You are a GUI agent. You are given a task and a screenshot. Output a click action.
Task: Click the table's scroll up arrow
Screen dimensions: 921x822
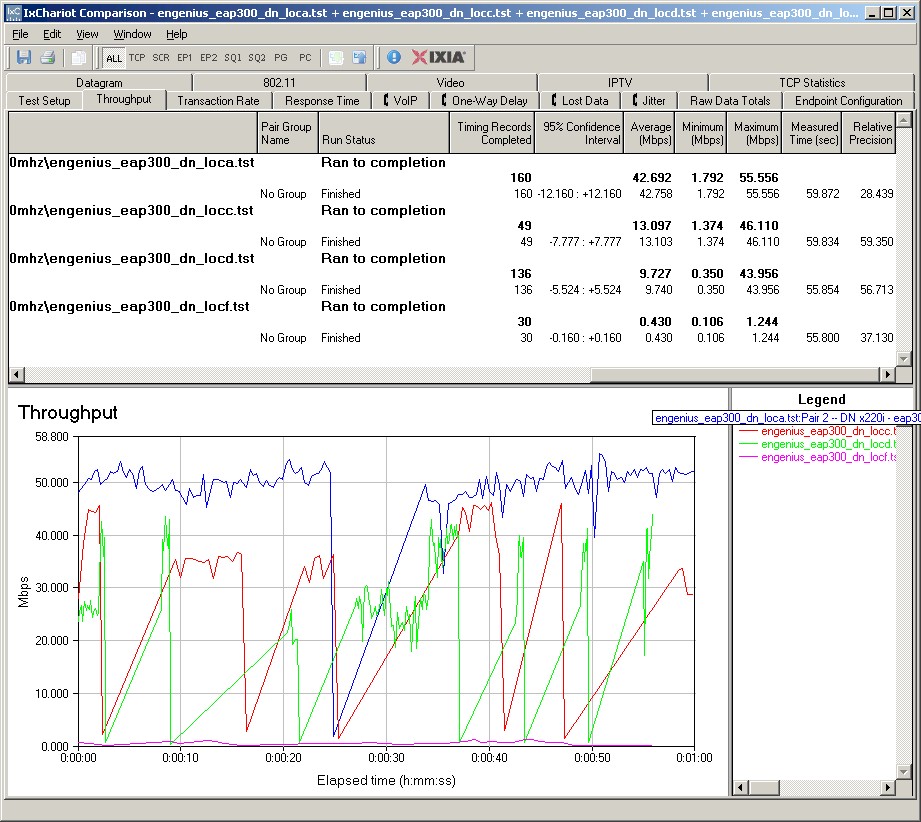point(904,120)
